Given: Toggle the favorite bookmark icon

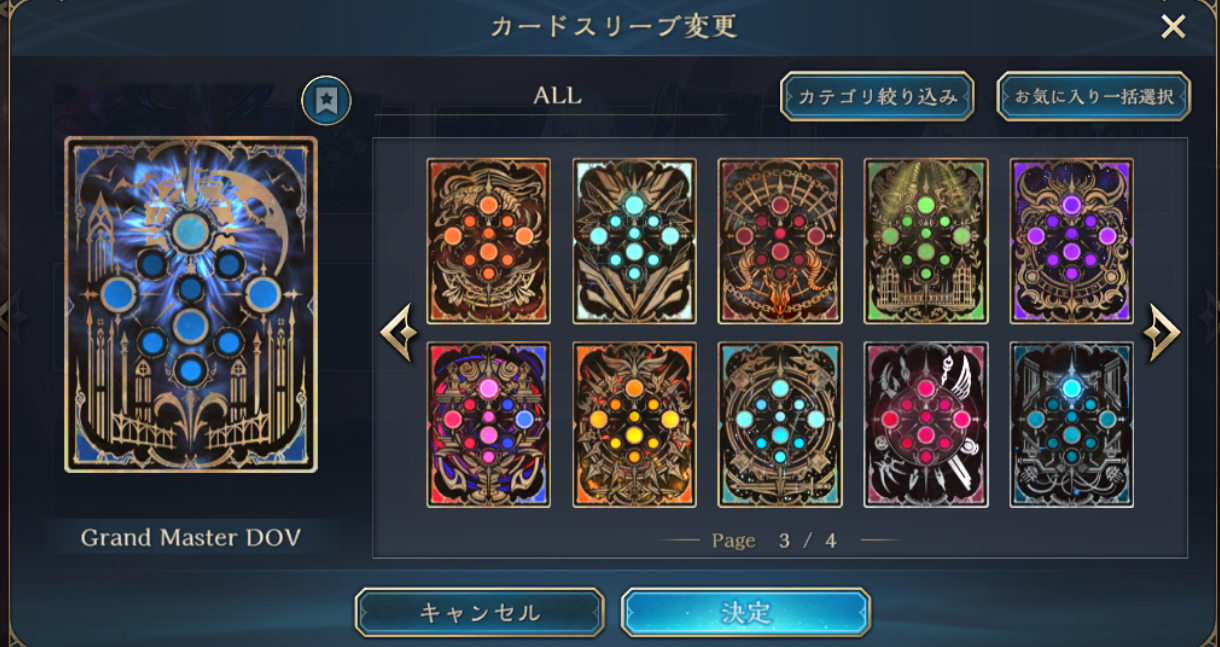Looking at the screenshot, I should tap(326, 100).
